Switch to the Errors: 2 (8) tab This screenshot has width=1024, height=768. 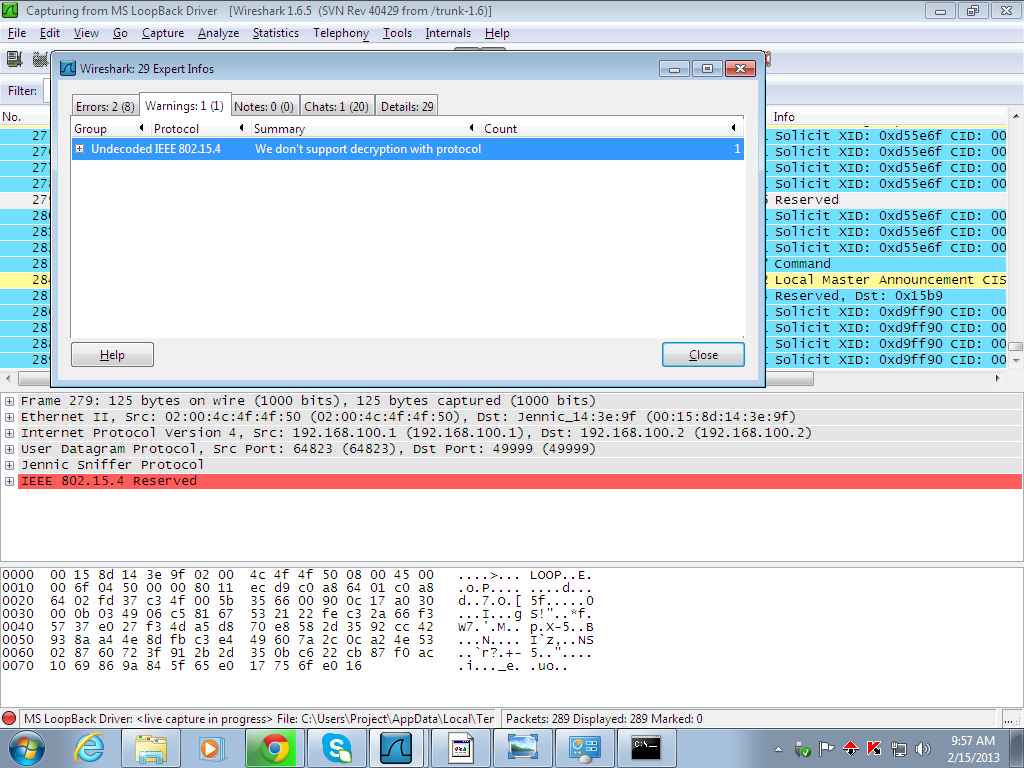coord(105,106)
